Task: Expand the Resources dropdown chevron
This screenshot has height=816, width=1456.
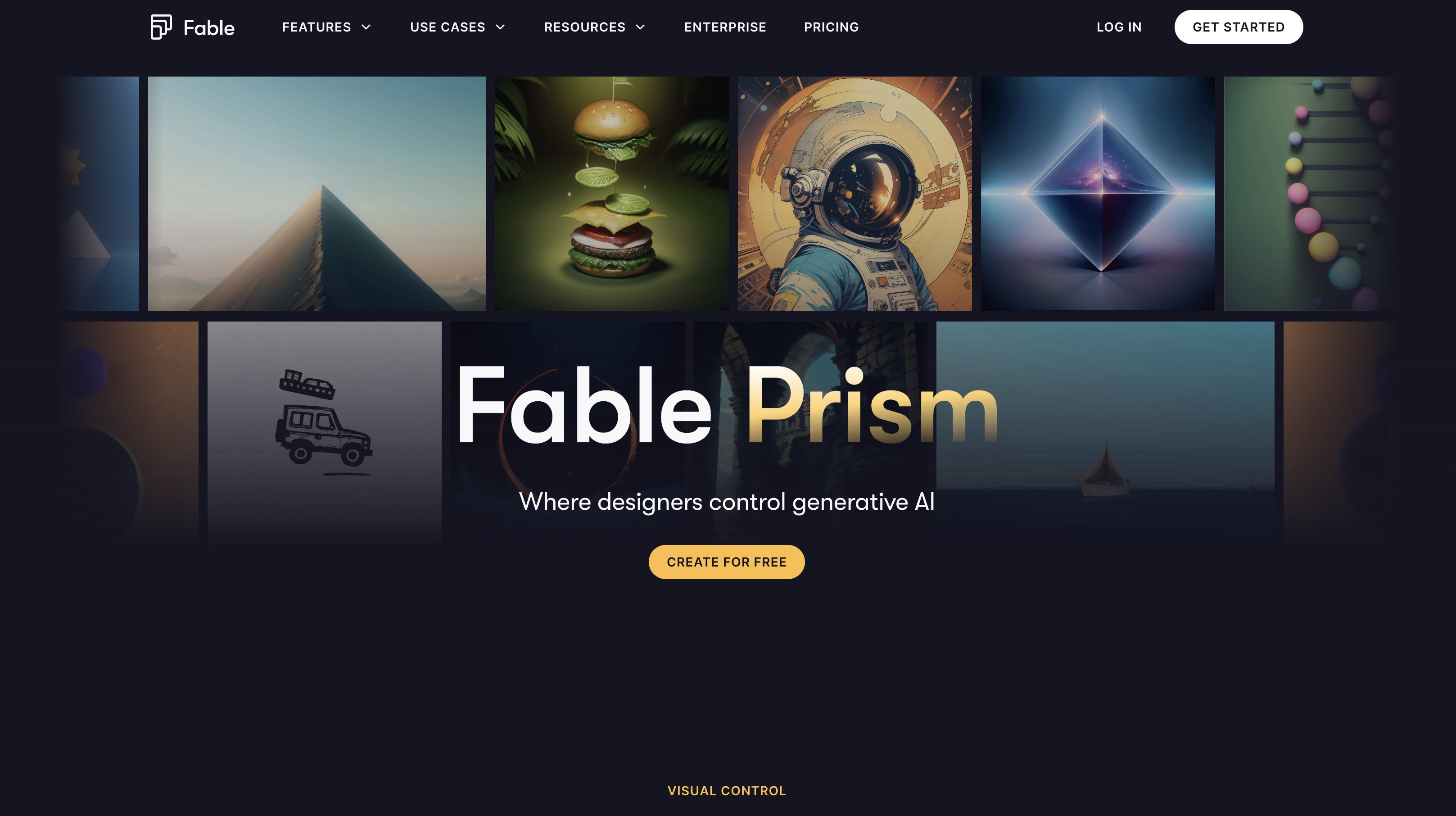Action: click(x=640, y=27)
